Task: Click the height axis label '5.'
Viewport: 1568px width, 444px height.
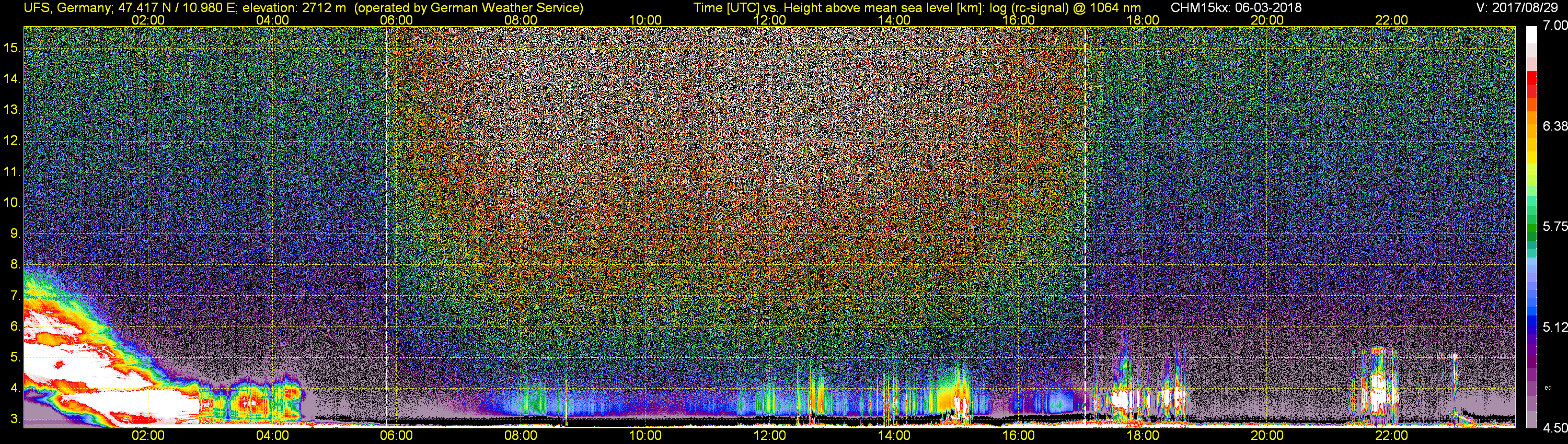Action: [x=15, y=357]
